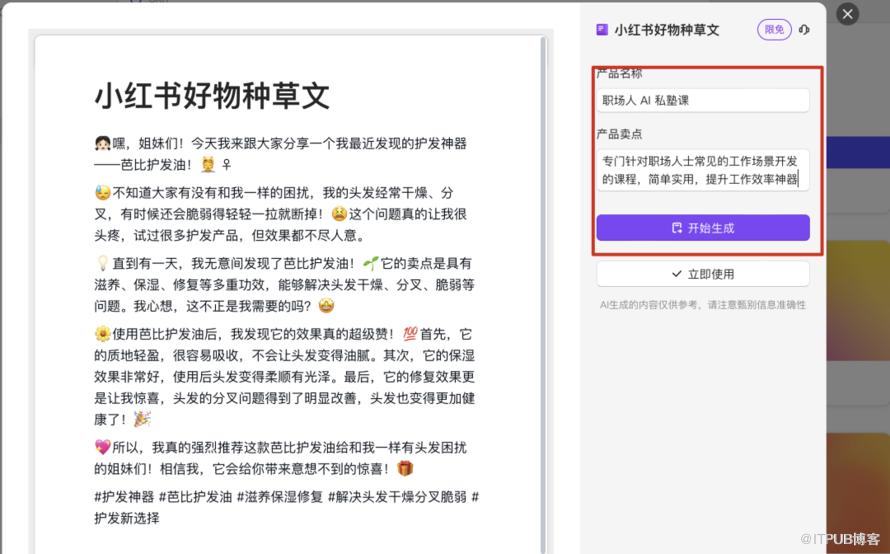The image size is (890, 554).
Task: Click the document preview scrollbar
Action: [543, 294]
